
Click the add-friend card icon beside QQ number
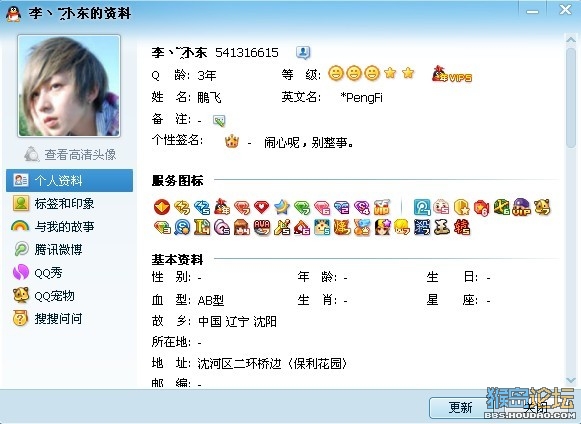(x=303, y=53)
